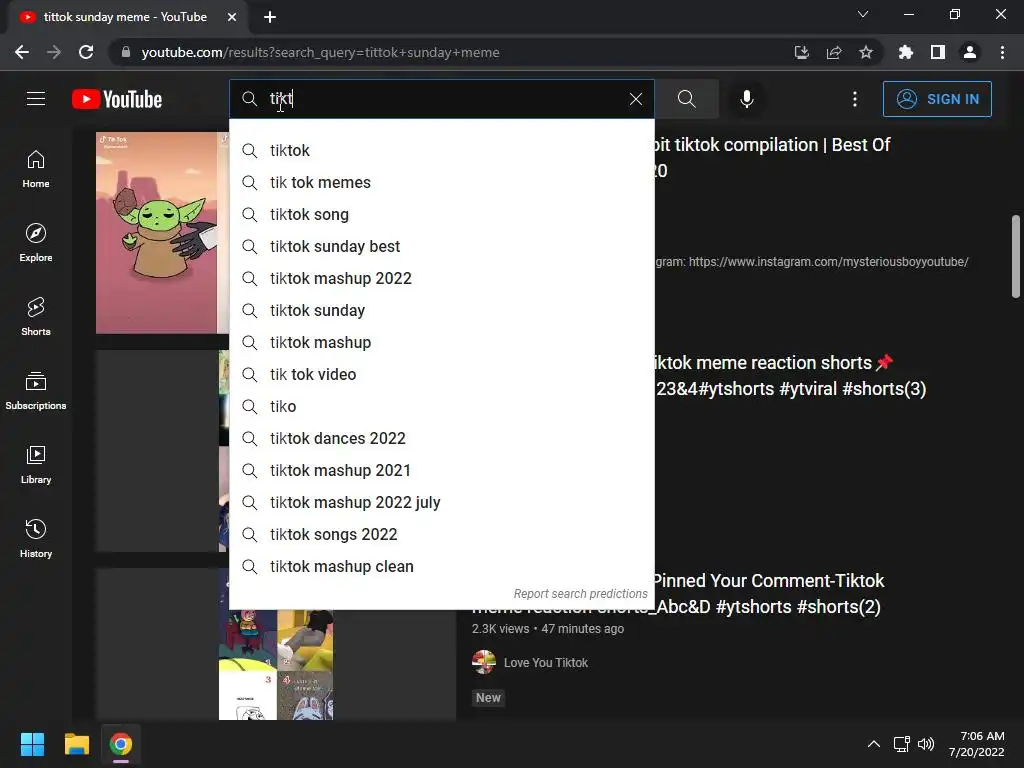1024x768 pixels.
Task: Click the address bar URL
Action: pos(321,52)
